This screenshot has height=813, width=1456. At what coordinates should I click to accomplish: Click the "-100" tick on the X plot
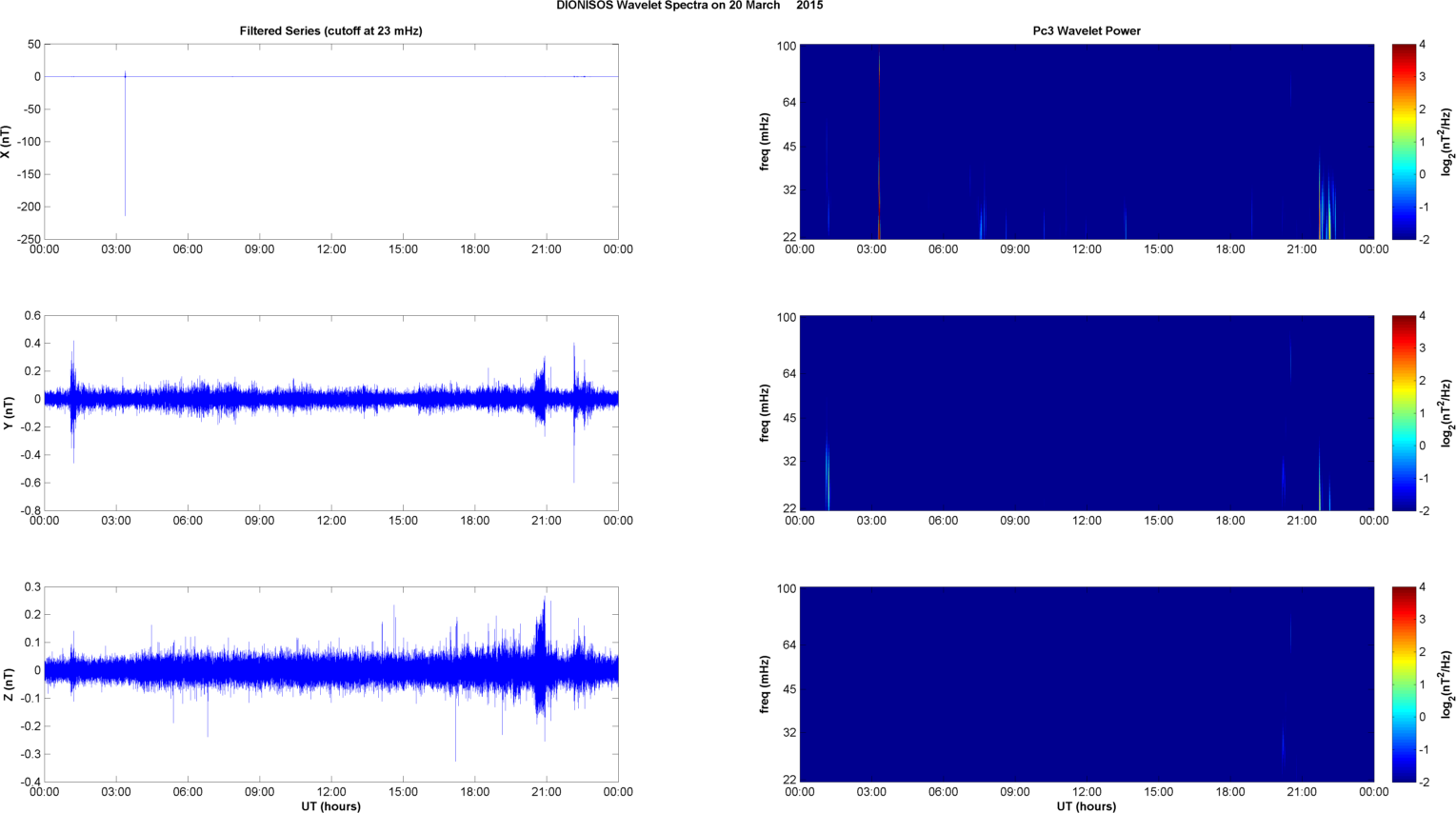[x=29, y=142]
